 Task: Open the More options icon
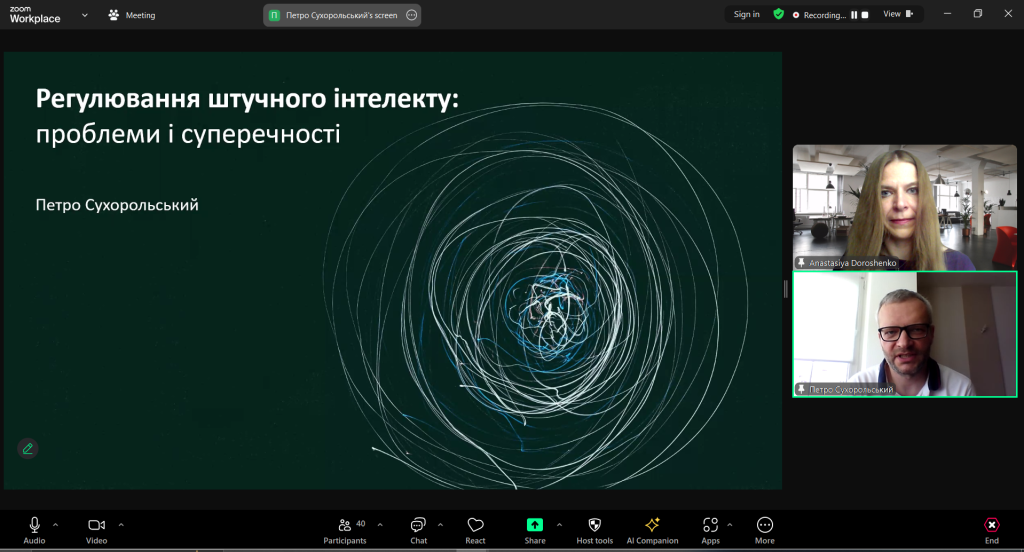tap(765, 525)
